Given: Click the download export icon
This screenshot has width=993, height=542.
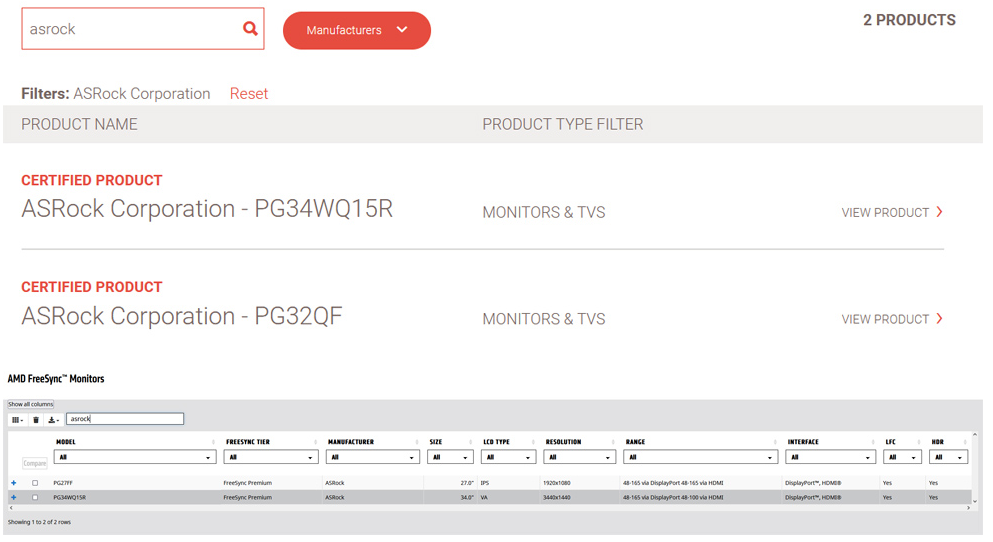Looking at the screenshot, I should click(53, 420).
